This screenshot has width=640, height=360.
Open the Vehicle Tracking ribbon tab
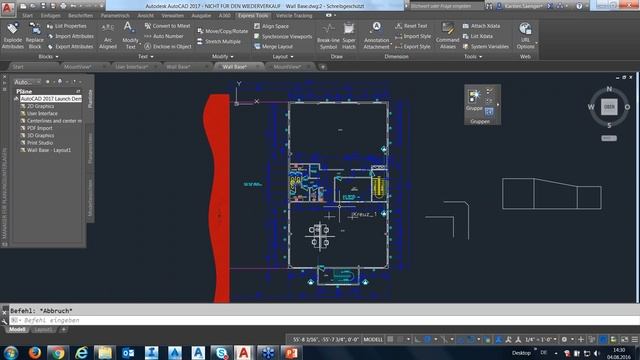tap(294, 16)
